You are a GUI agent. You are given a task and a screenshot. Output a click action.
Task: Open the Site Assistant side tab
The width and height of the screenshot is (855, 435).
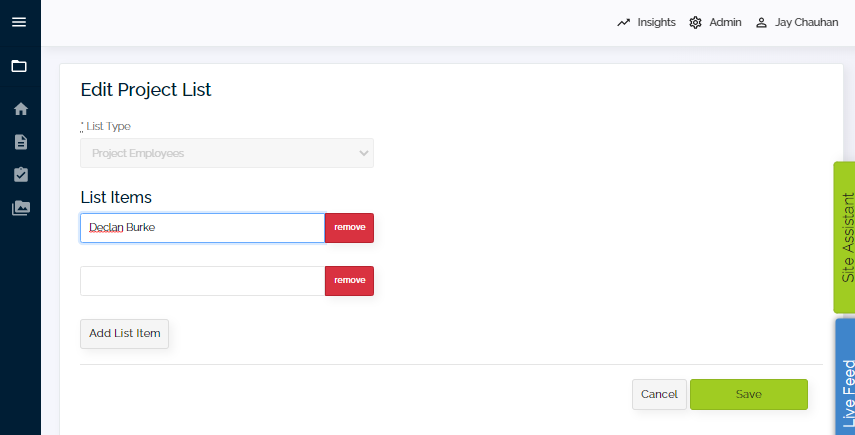pyautogui.click(x=845, y=237)
